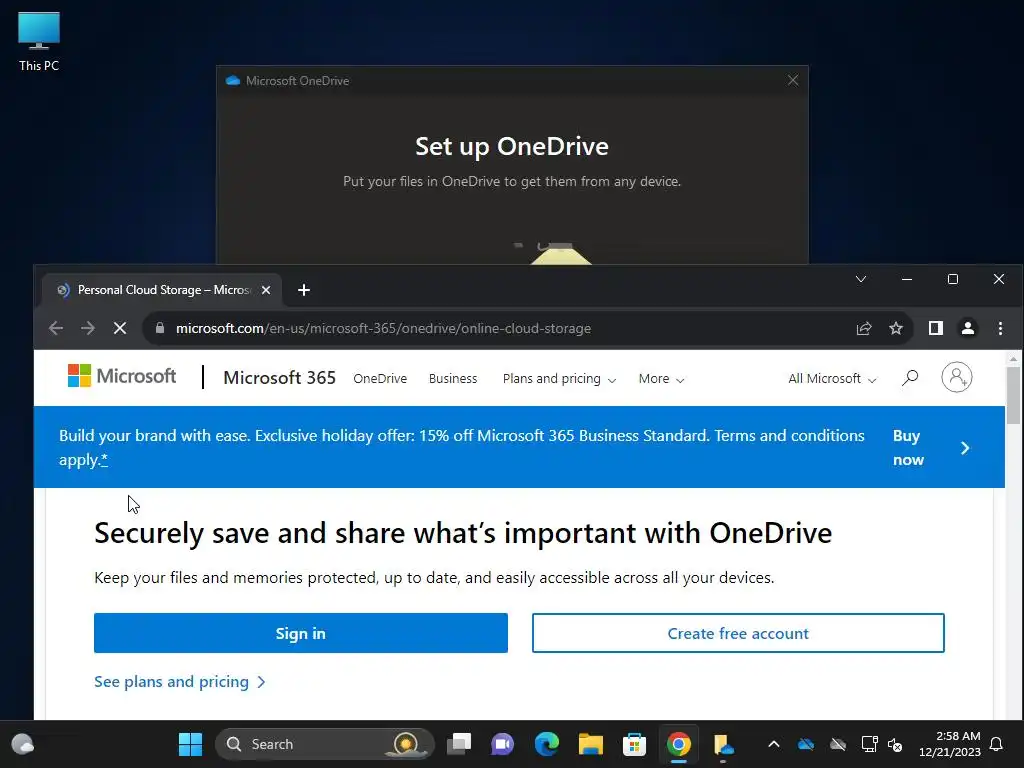Share this page icon

pyautogui.click(x=864, y=328)
